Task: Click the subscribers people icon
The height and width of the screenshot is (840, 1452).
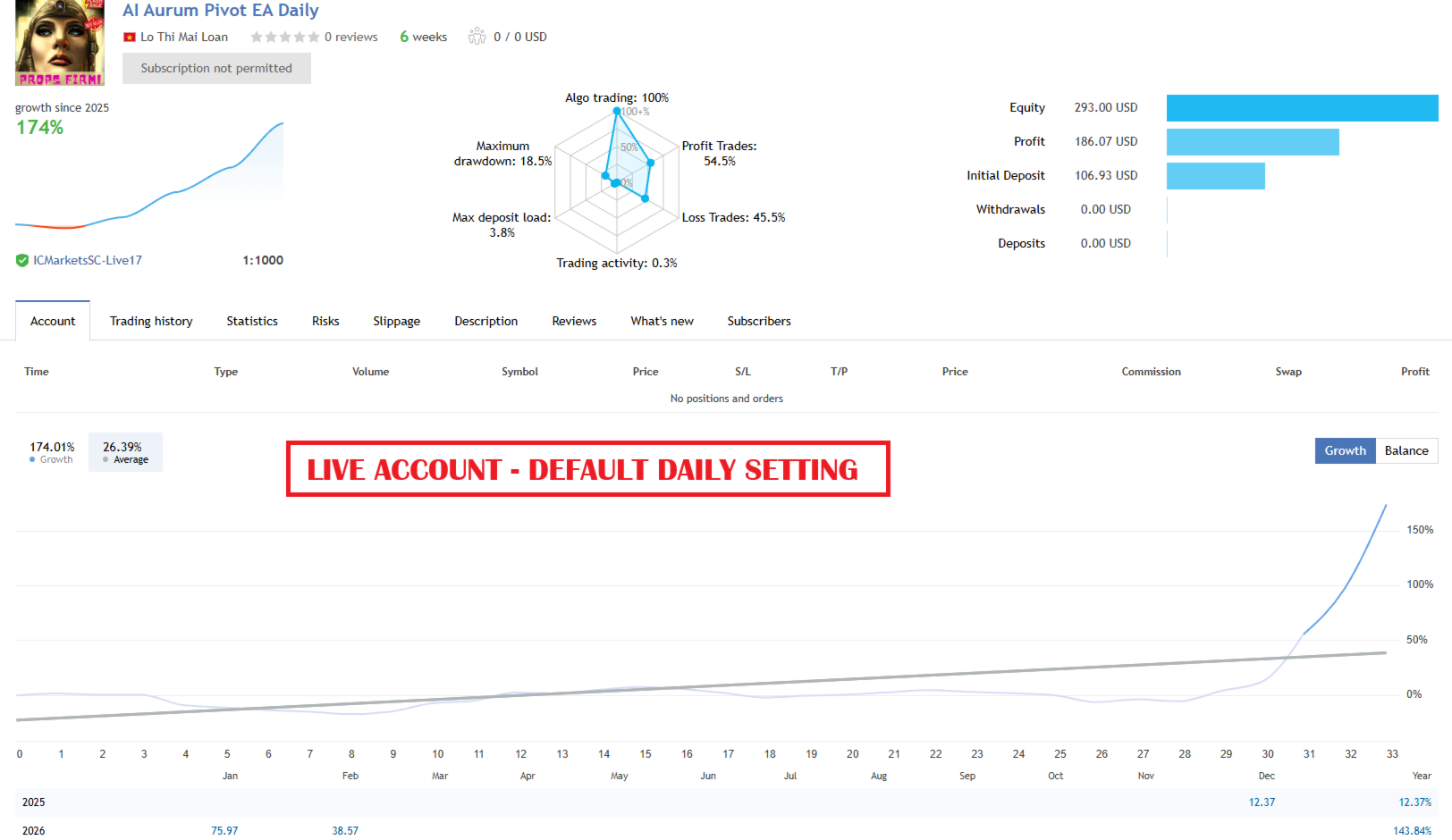Action: click(x=477, y=37)
